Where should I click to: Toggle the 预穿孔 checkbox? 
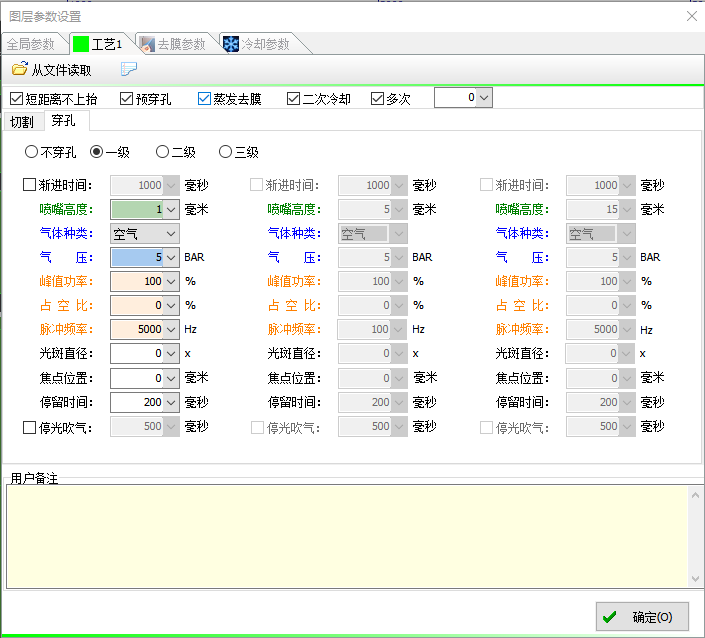(126, 98)
